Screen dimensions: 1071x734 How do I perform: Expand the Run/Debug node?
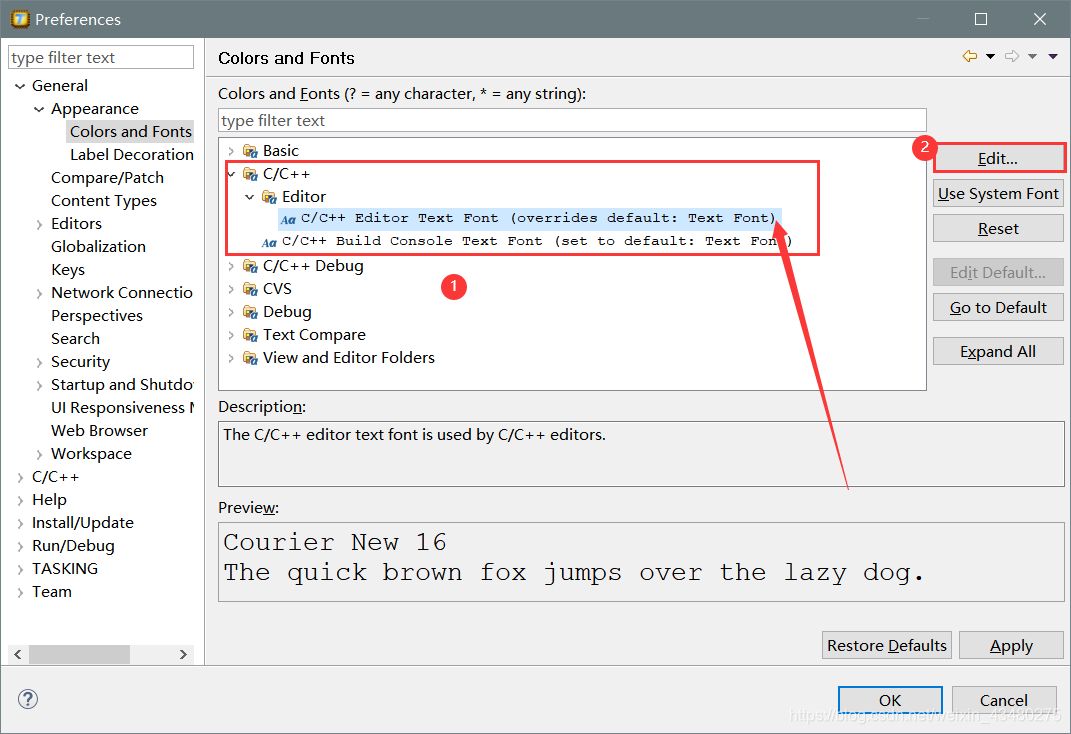pyautogui.click(x=20, y=546)
